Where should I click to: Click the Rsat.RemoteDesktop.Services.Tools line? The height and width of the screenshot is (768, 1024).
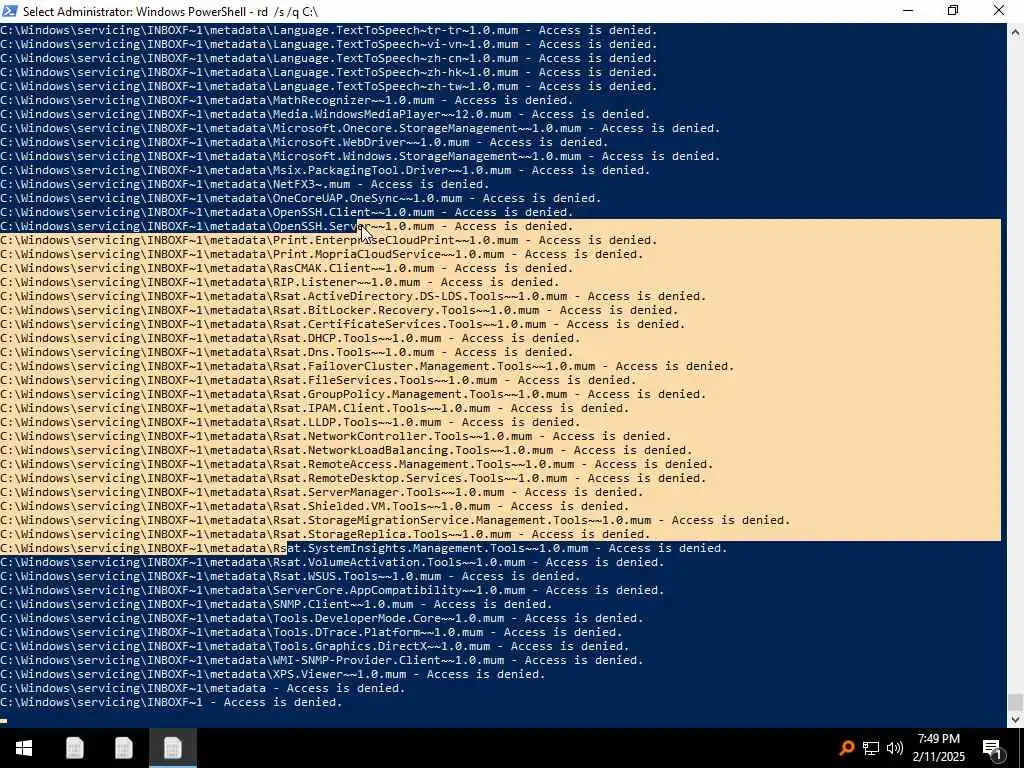[x=353, y=478]
